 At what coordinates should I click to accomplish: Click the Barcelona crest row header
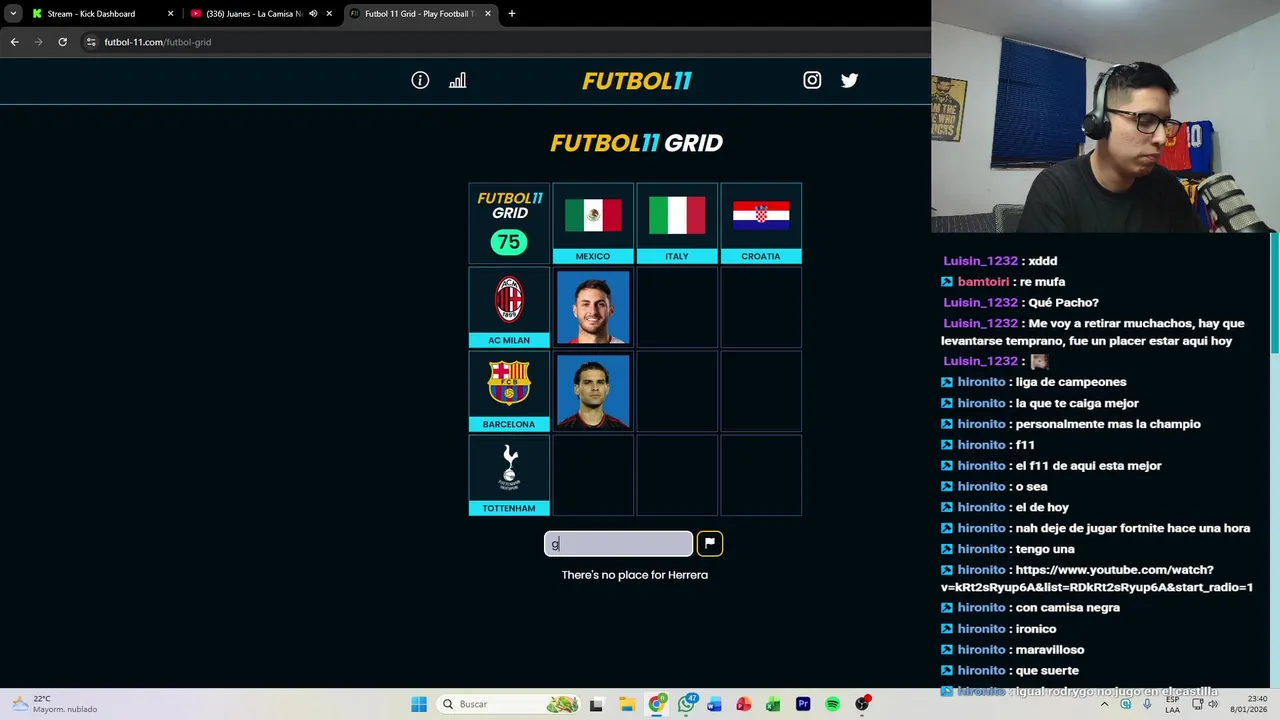(509, 391)
